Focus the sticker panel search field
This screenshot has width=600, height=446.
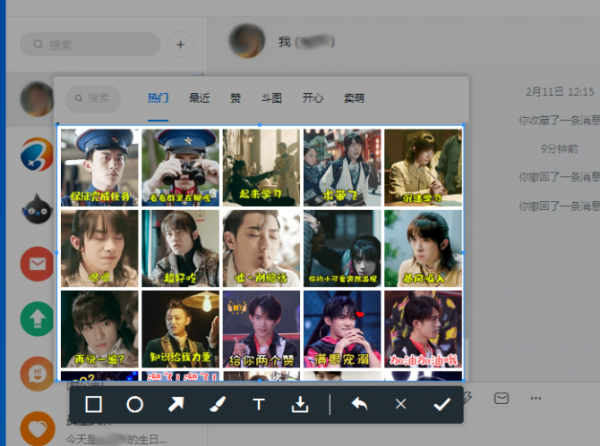pyautogui.click(x=93, y=98)
